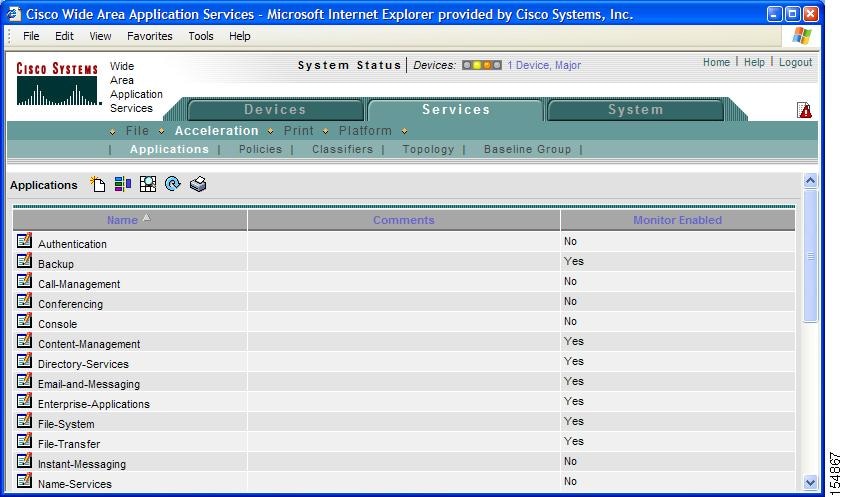Open the Edit browser menu
The image size is (841, 497).
(64, 36)
